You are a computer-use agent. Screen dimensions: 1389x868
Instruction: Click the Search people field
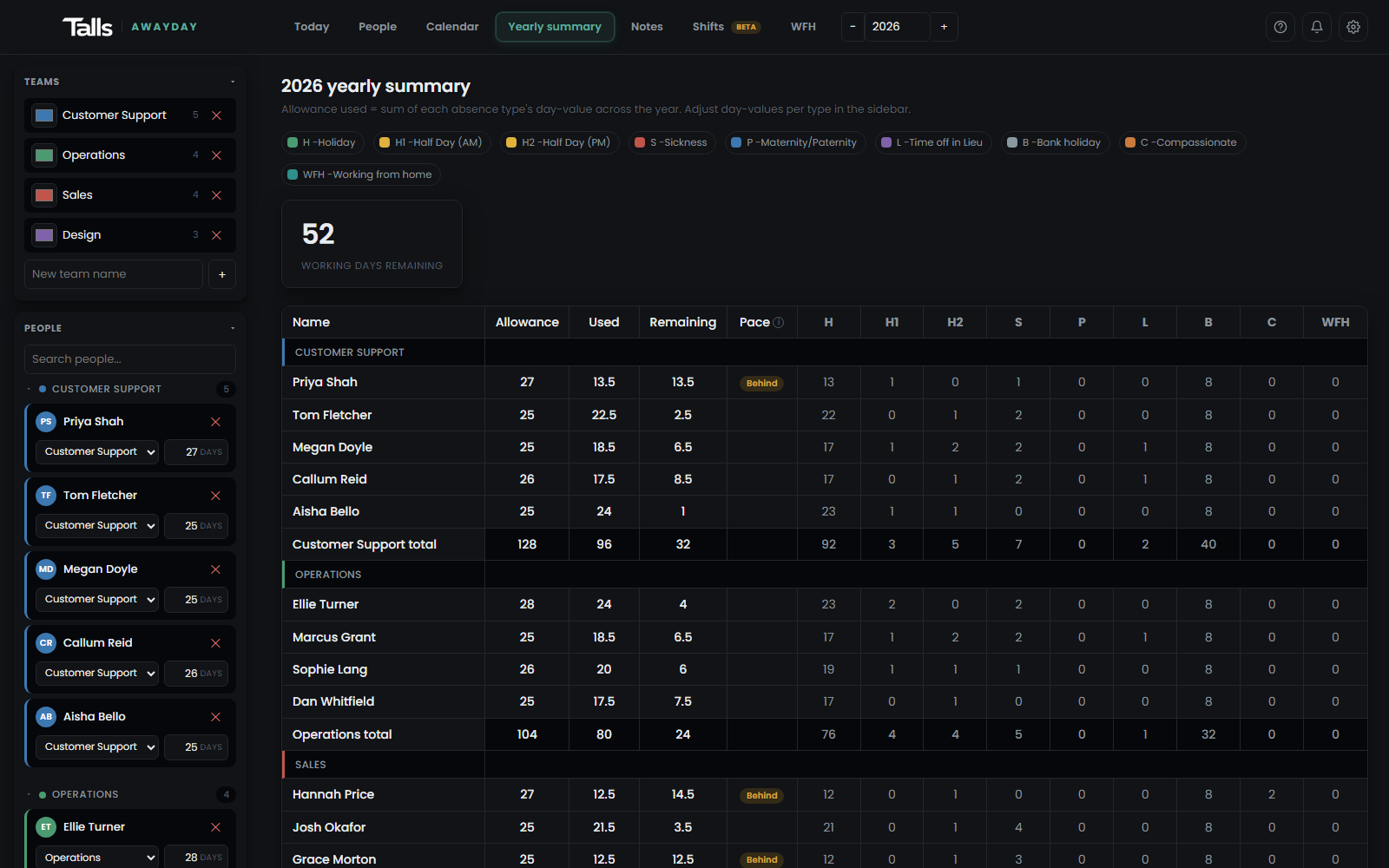(x=130, y=359)
